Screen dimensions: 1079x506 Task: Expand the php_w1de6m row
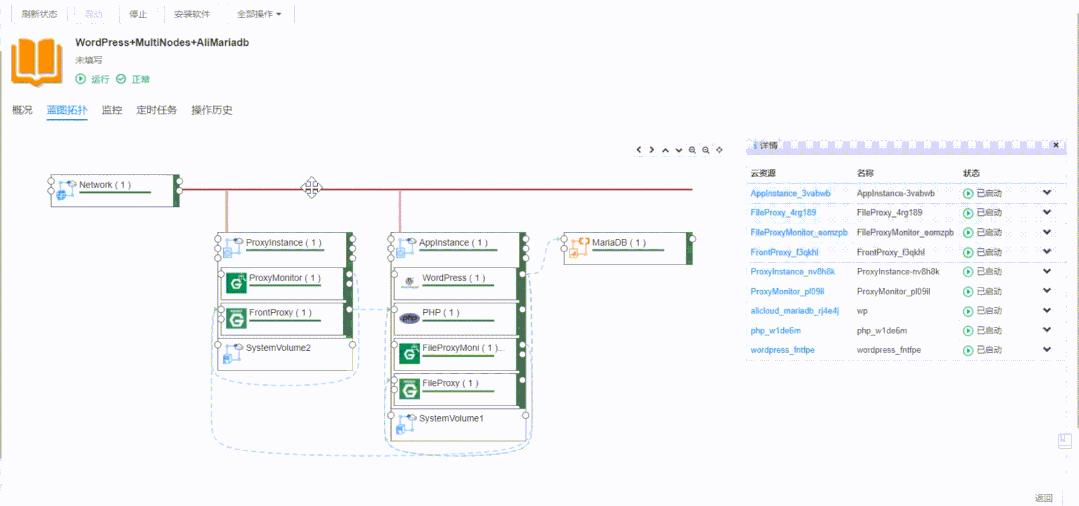pyautogui.click(x=1047, y=330)
